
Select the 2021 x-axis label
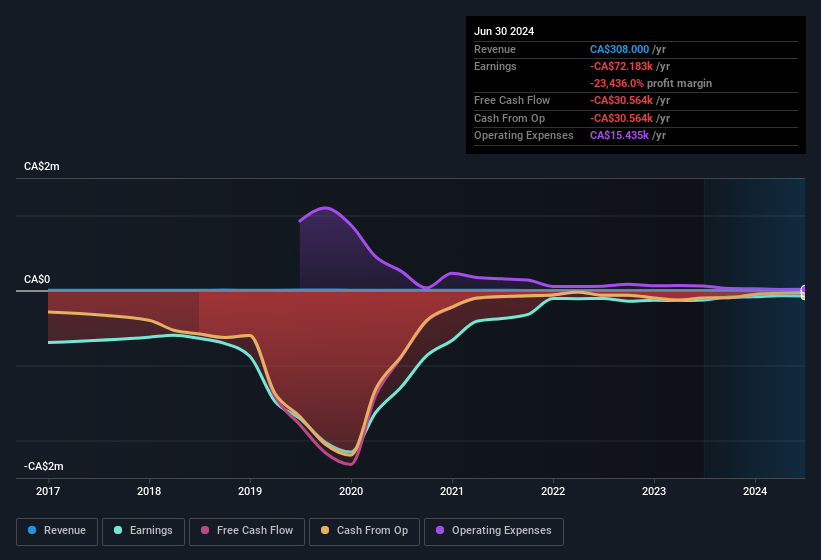point(452,491)
